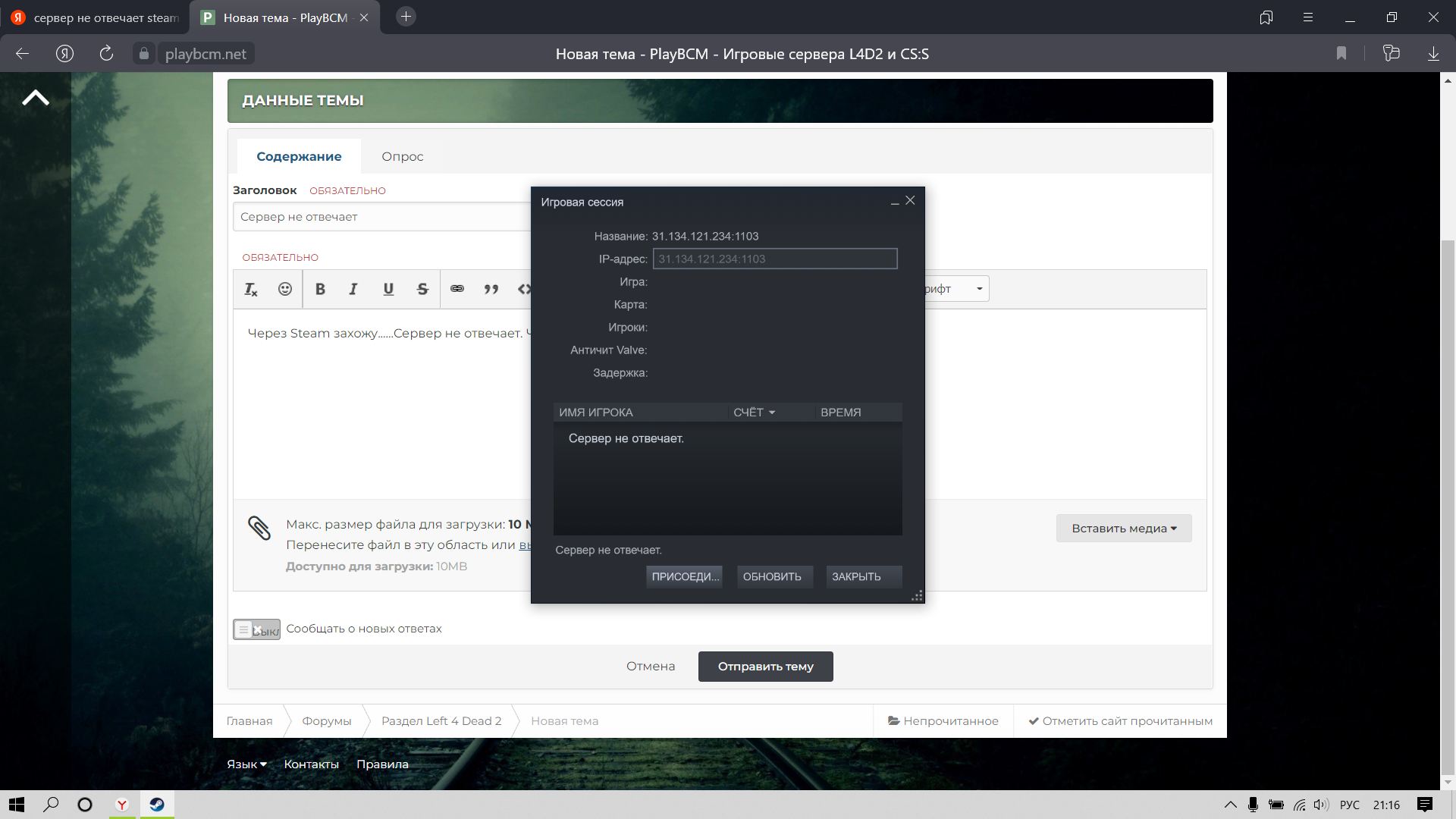
Task: Open the browser tab collections icon
Action: [x=1266, y=17]
